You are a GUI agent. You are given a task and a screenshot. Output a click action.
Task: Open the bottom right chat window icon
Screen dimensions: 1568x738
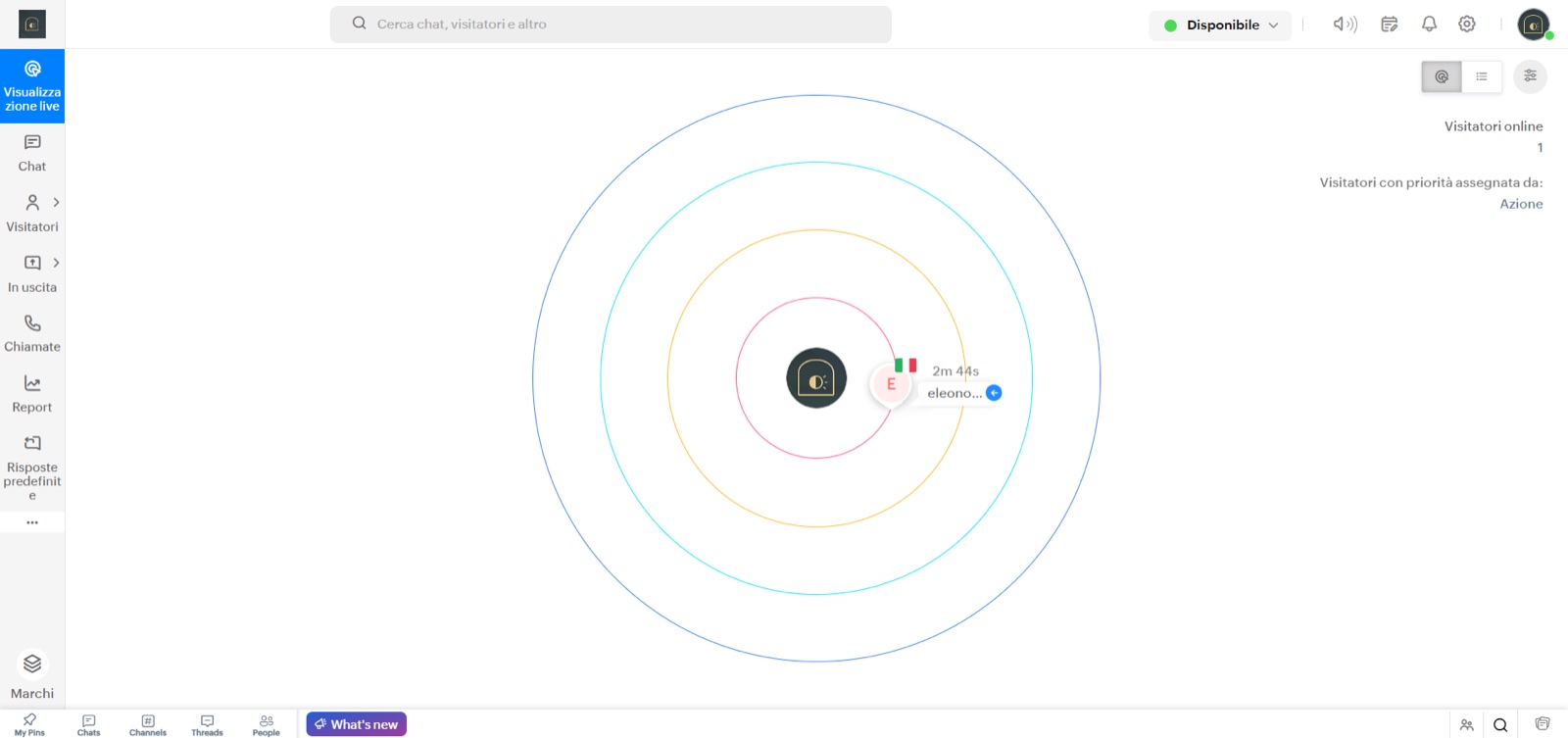(x=1543, y=724)
